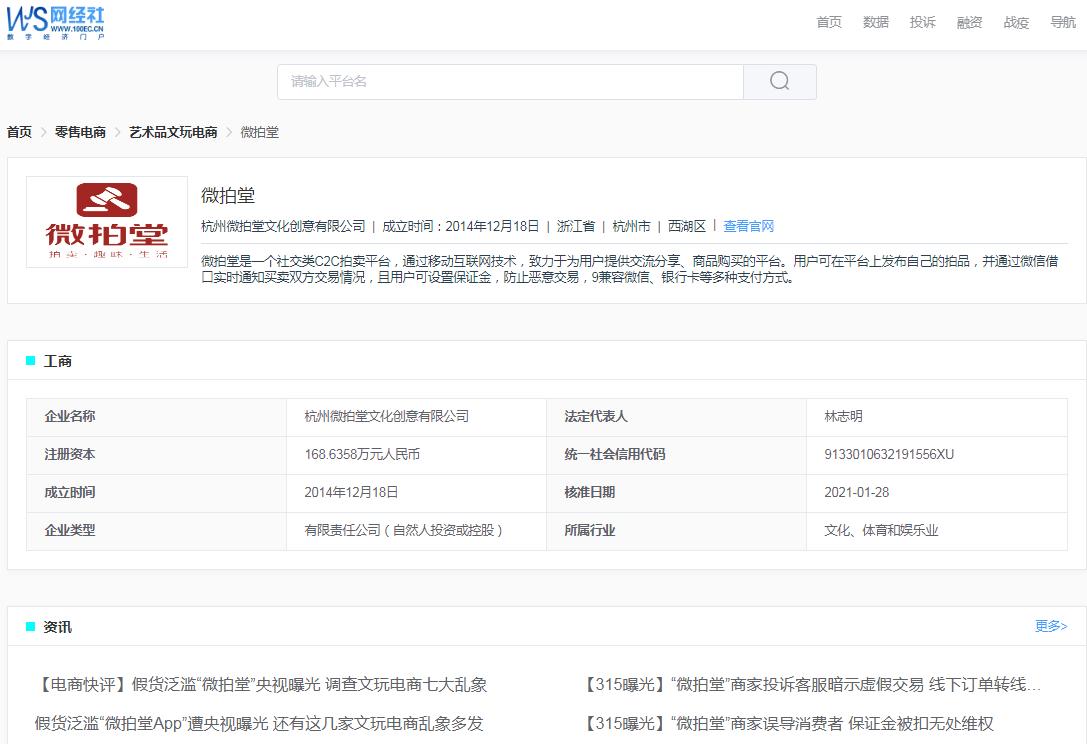The image size is (1087, 744).
Task: Click 首页 in the breadcrumb trail
Action: pos(17,131)
